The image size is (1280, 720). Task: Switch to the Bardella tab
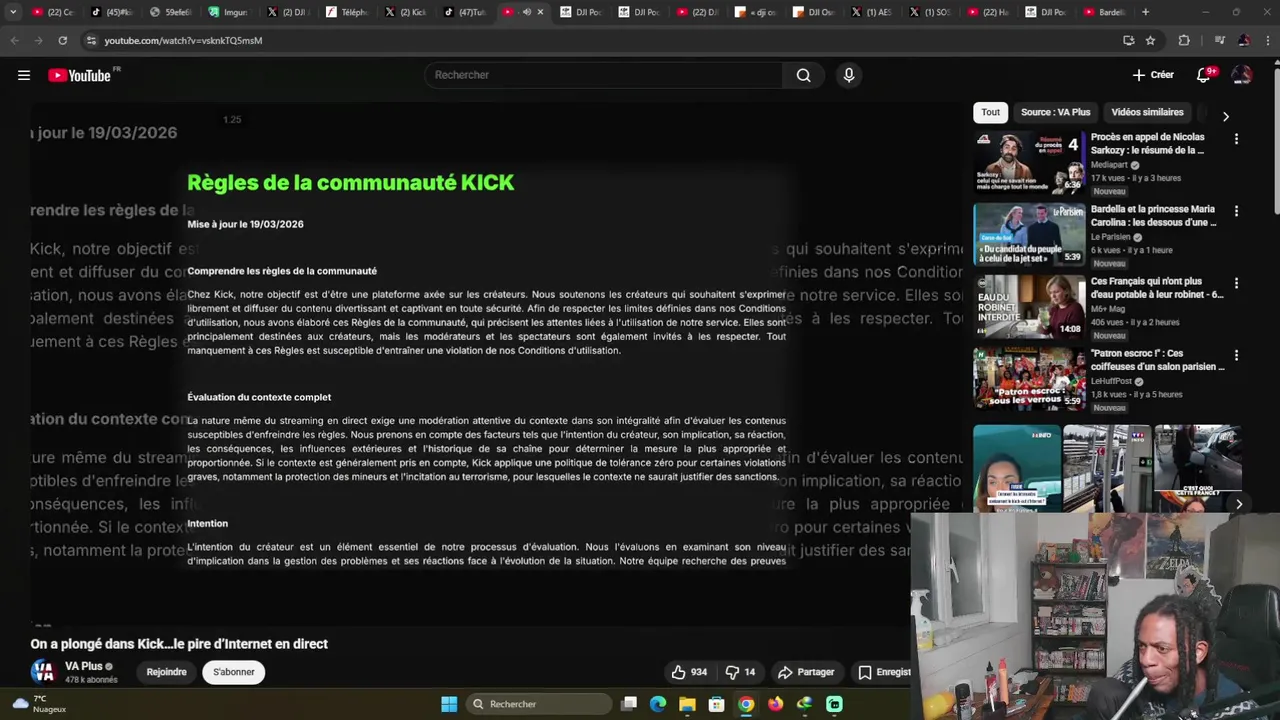click(x=1106, y=12)
